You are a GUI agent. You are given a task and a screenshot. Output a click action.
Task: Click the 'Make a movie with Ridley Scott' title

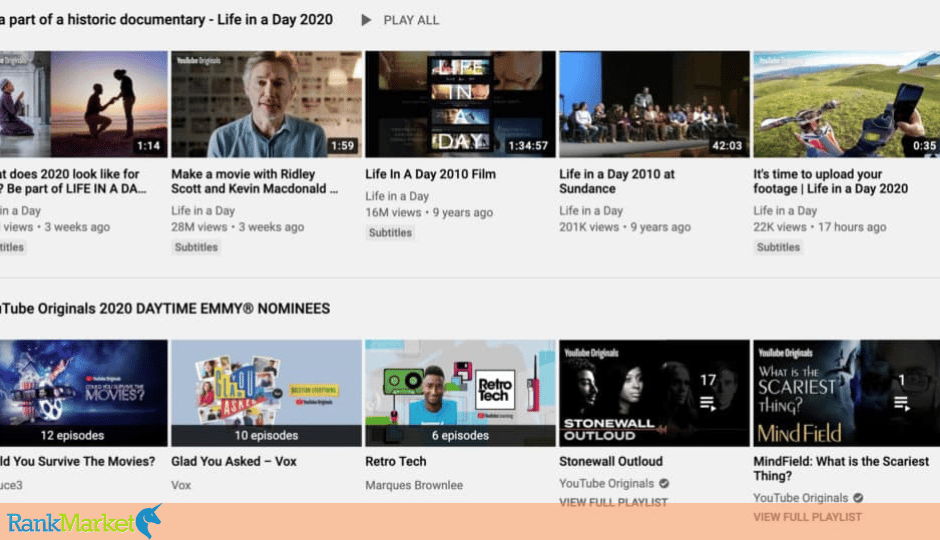(255, 181)
